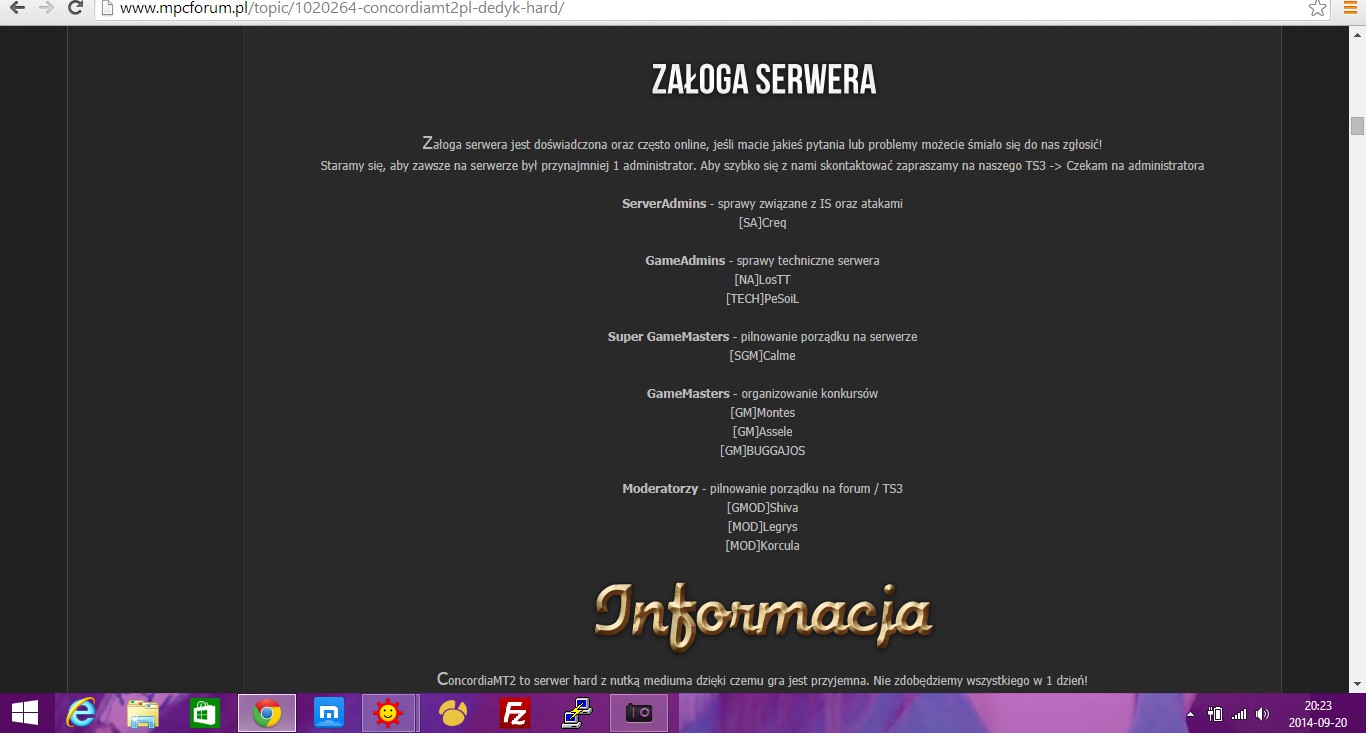Open the Windows Start button
Screen dimensions: 1366x733
point(24,713)
